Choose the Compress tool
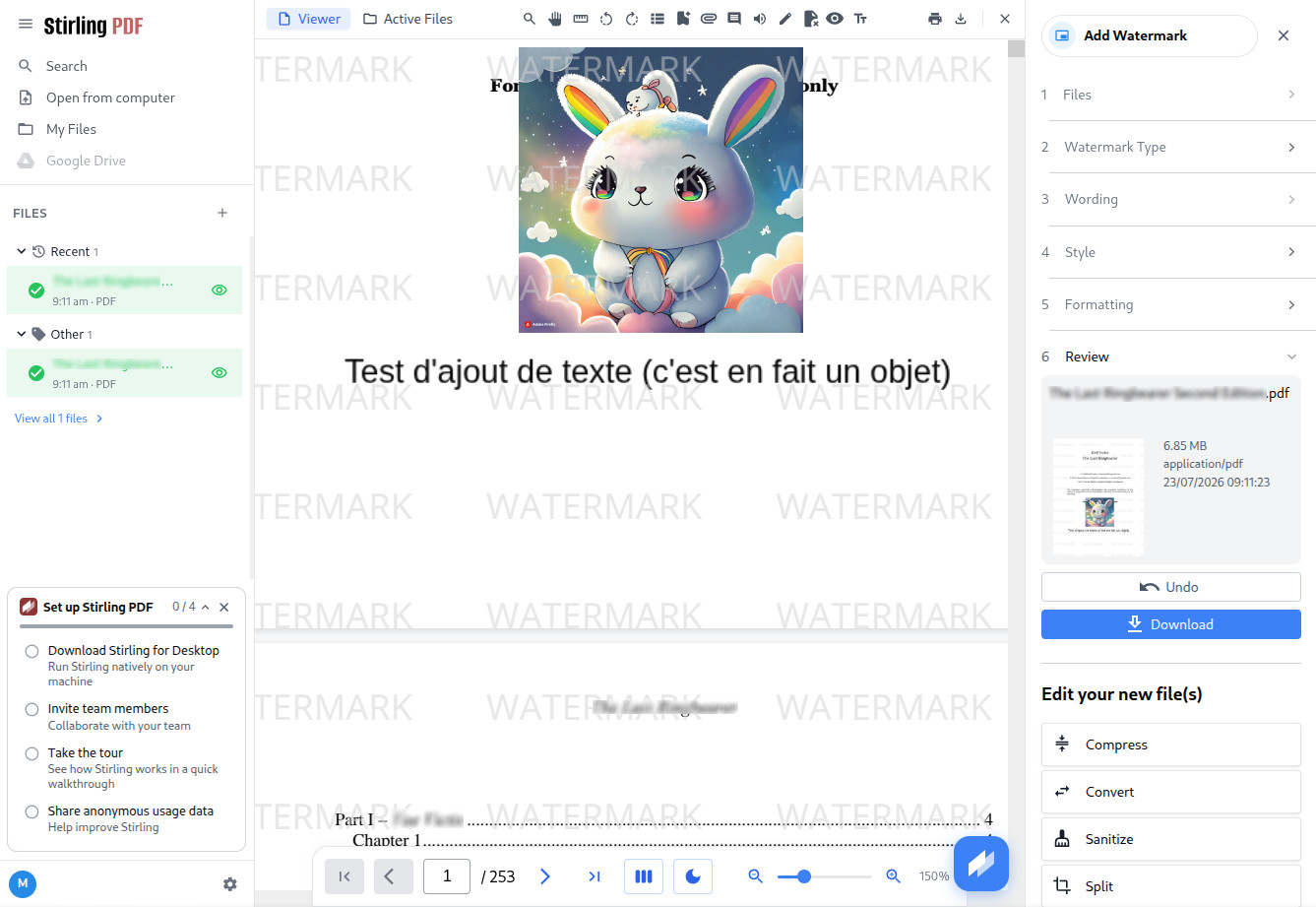The image size is (1316, 907). [1171, 745]
